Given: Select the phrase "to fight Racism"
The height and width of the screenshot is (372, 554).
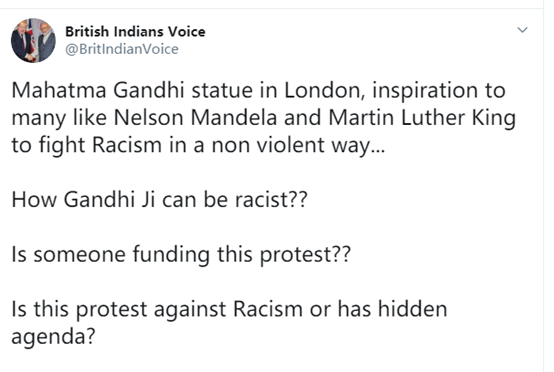Looking at the screenshot, I should (87, 145).
